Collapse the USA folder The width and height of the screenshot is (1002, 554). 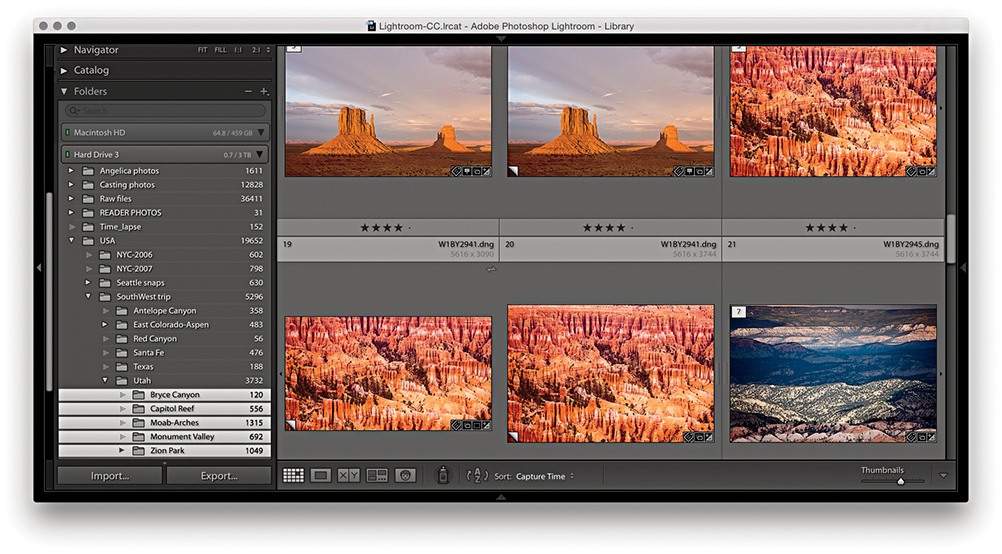71,241
